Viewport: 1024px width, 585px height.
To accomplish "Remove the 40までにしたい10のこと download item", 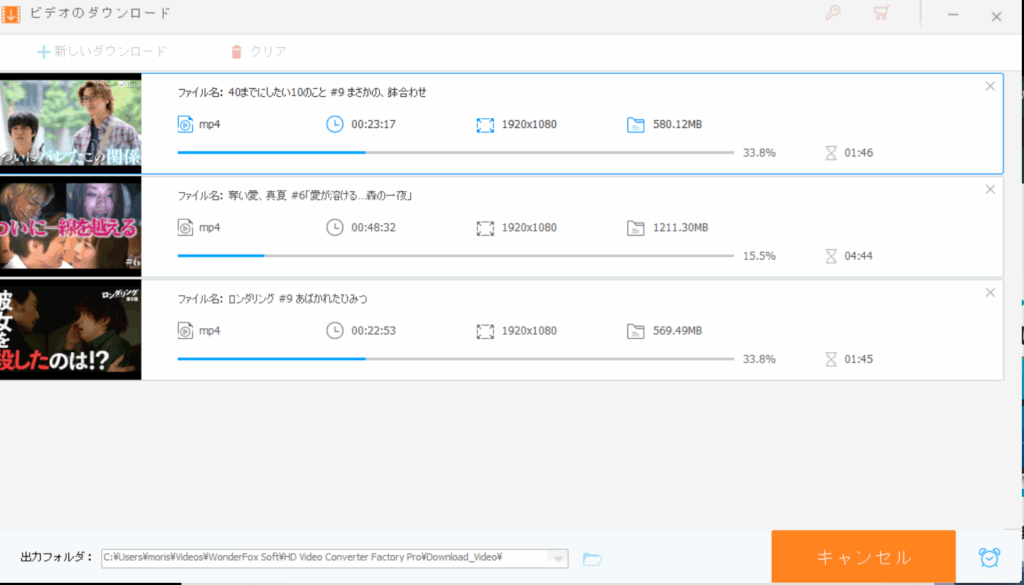I will pyautogui.click(x=990, y=86).
